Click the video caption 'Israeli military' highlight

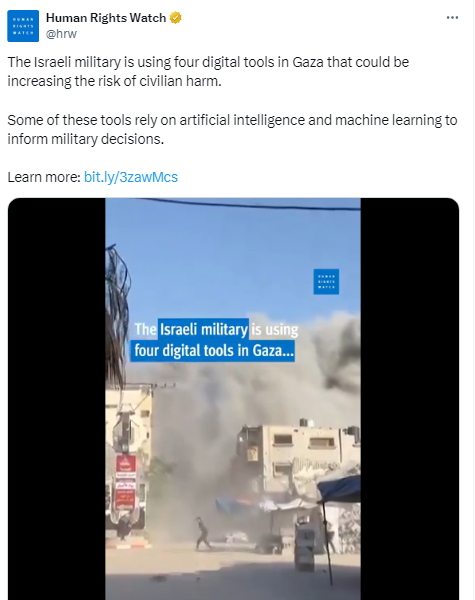tap(203, 329)
